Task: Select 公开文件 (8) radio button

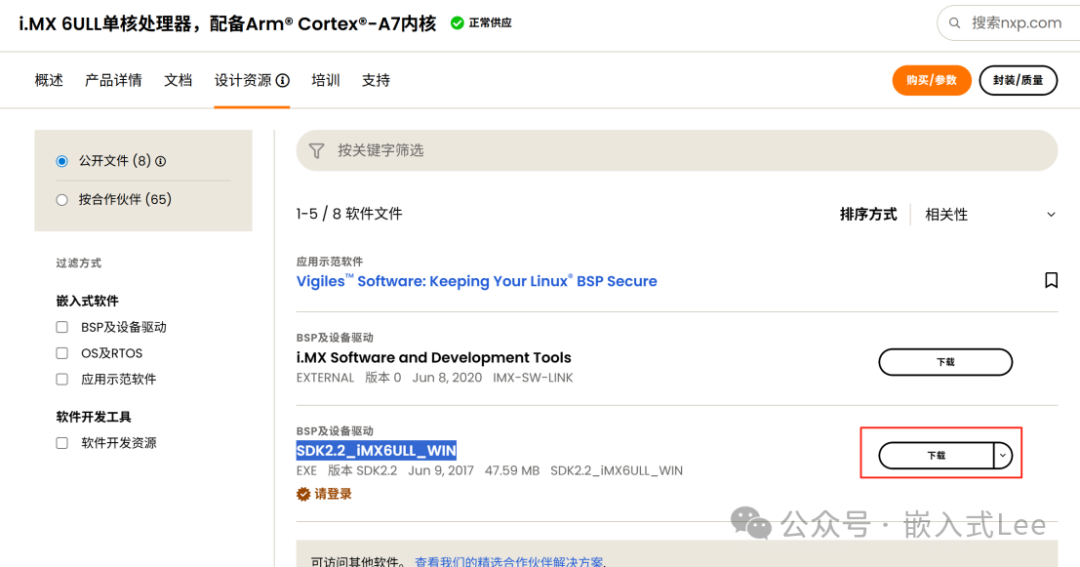Action: tap(62, 161)
